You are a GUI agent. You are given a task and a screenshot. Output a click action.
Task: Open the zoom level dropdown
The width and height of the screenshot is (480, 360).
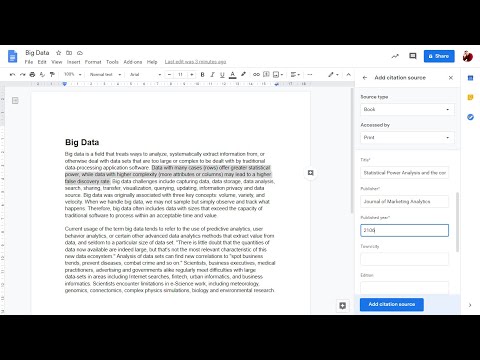click(73, 74)
